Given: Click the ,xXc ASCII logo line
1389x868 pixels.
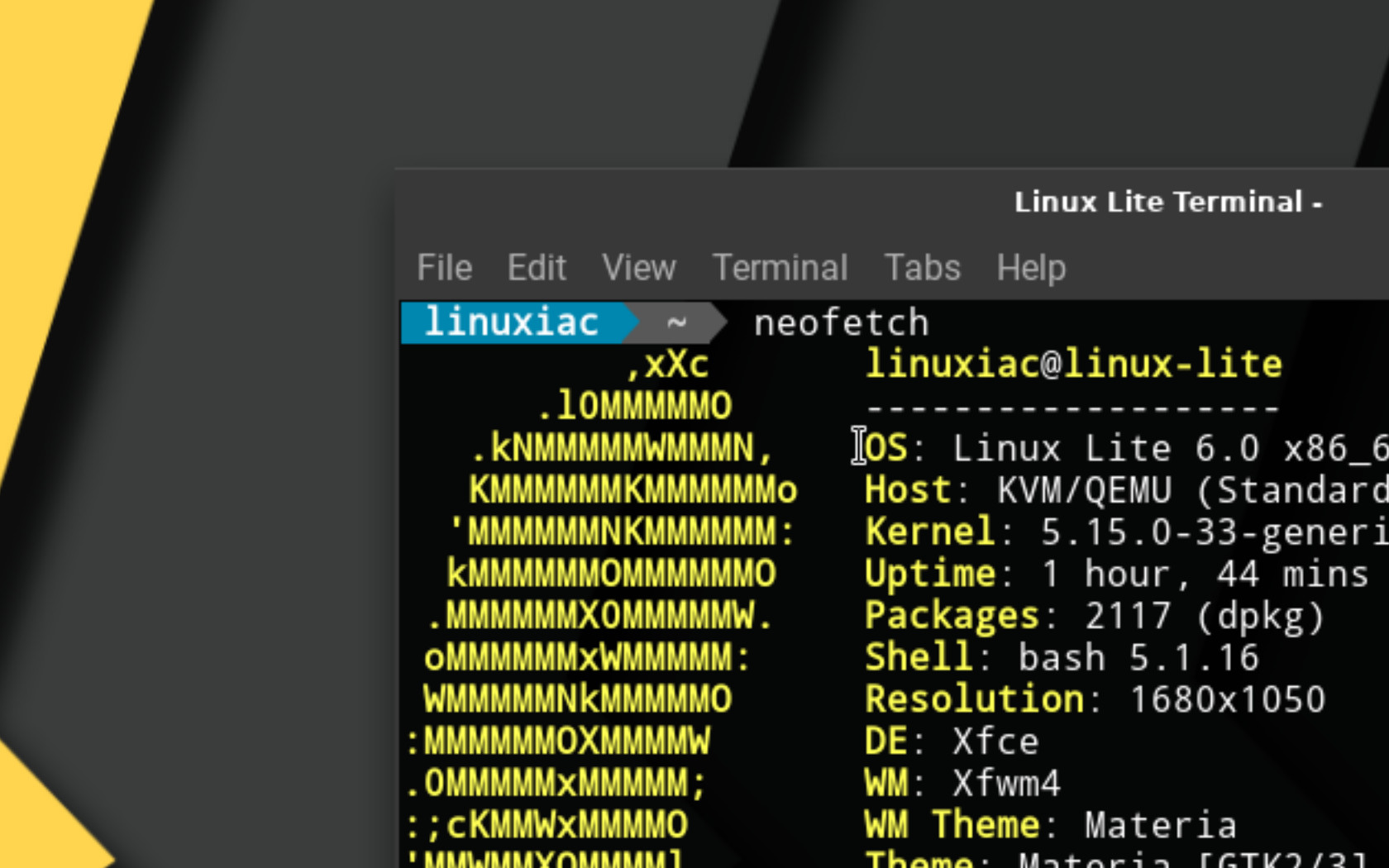Looking at the screenshot, I should click(667, 365).
